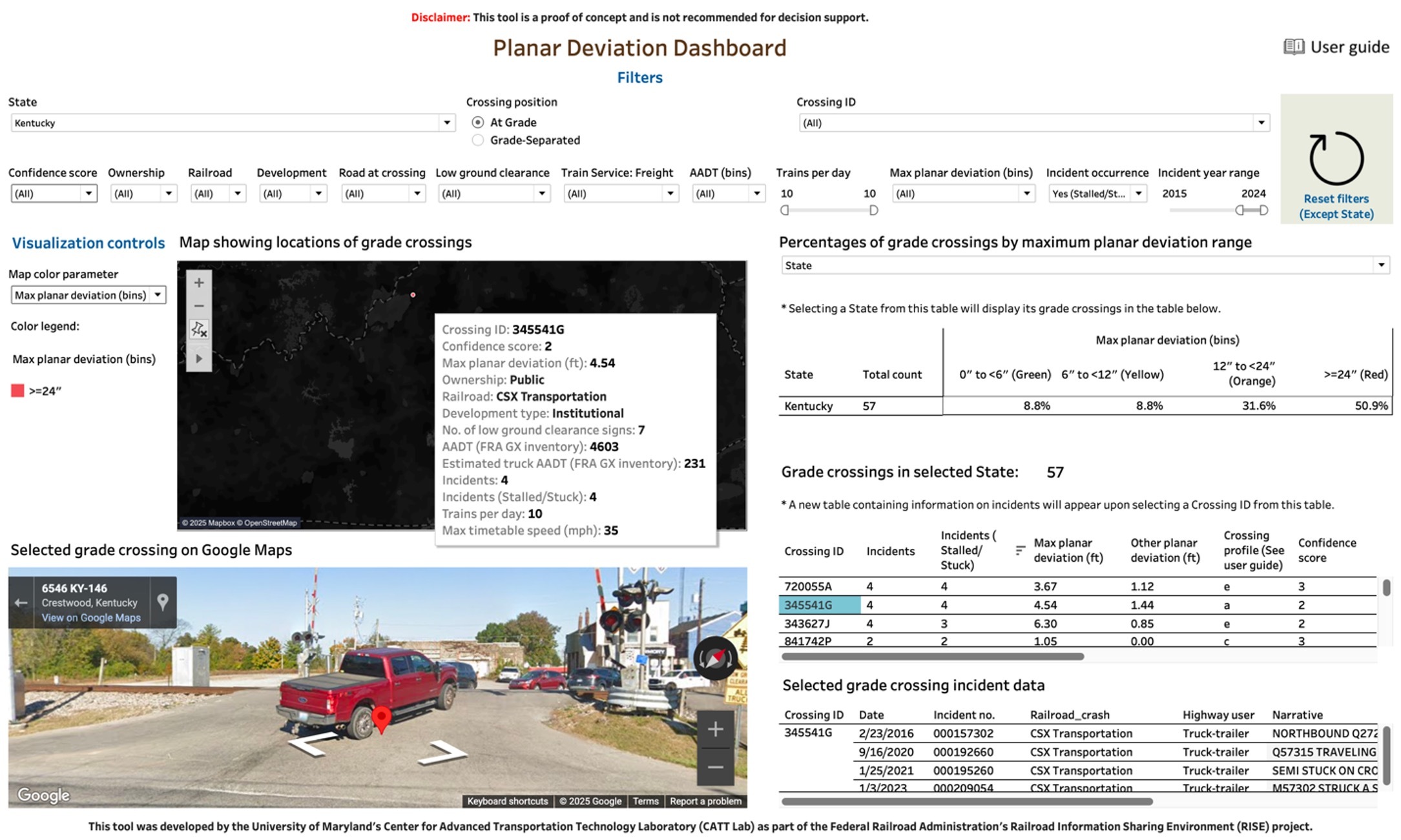
Task: Adjust Incident year range end handle
Action: pyautogui.click(x=1263, y=210)
